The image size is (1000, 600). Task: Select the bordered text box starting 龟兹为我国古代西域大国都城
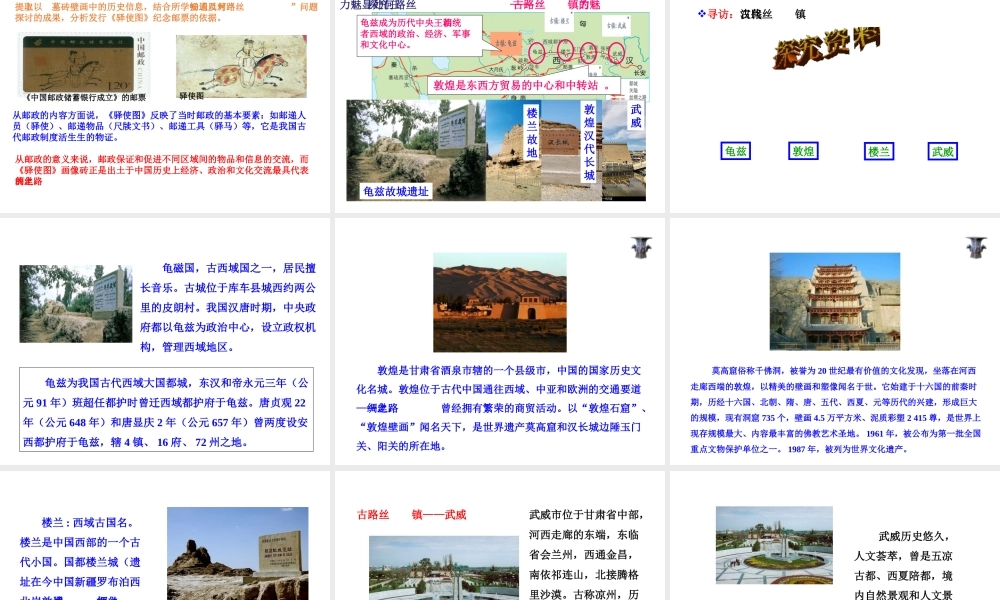[166, 409]
